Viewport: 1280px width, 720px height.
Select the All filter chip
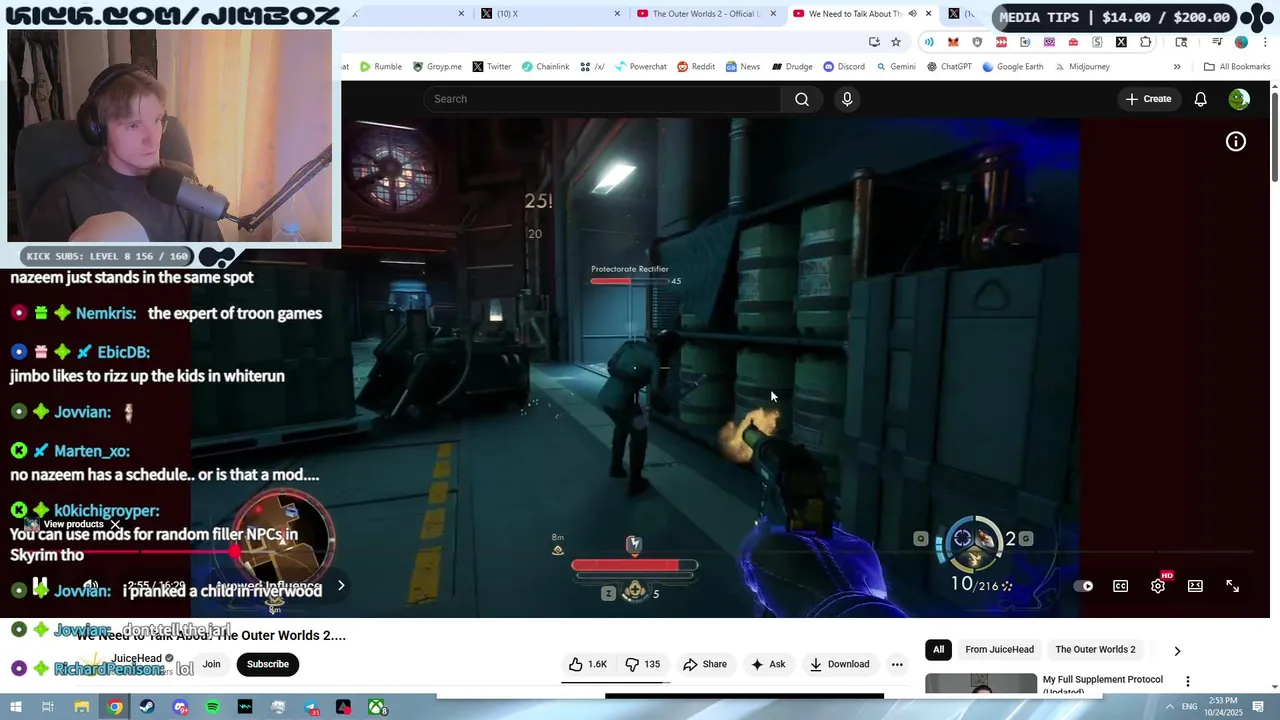pyautogui.click(x=938, y=650)
